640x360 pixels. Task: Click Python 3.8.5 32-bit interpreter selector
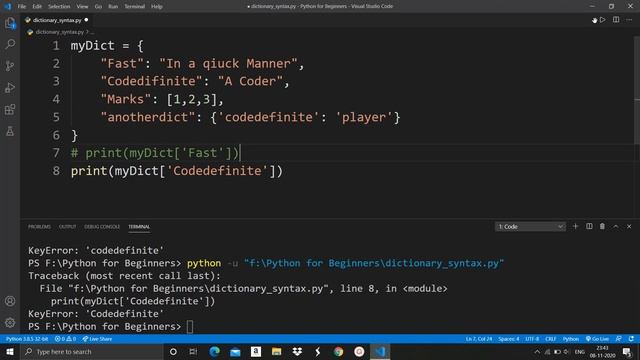[27, 339]
